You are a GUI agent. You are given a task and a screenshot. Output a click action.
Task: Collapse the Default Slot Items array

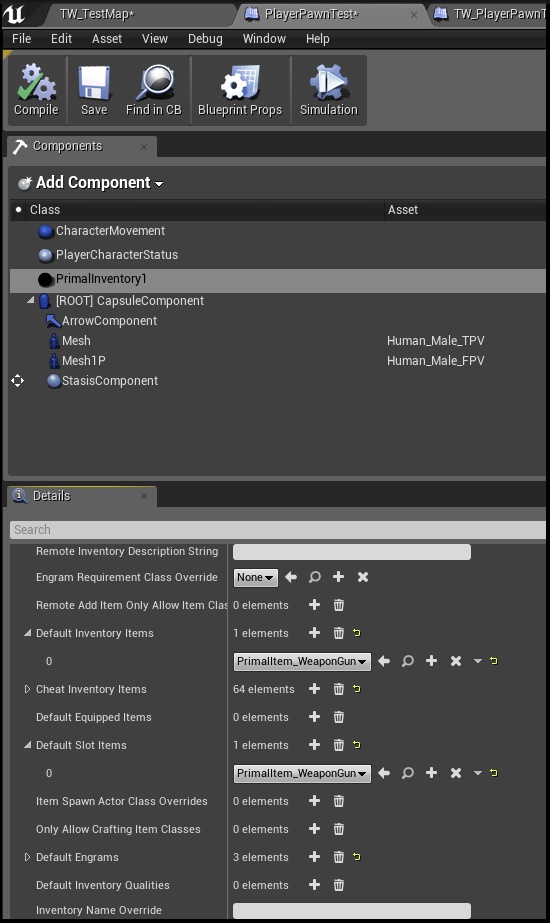pyautogui.click(x=27, y=745)
